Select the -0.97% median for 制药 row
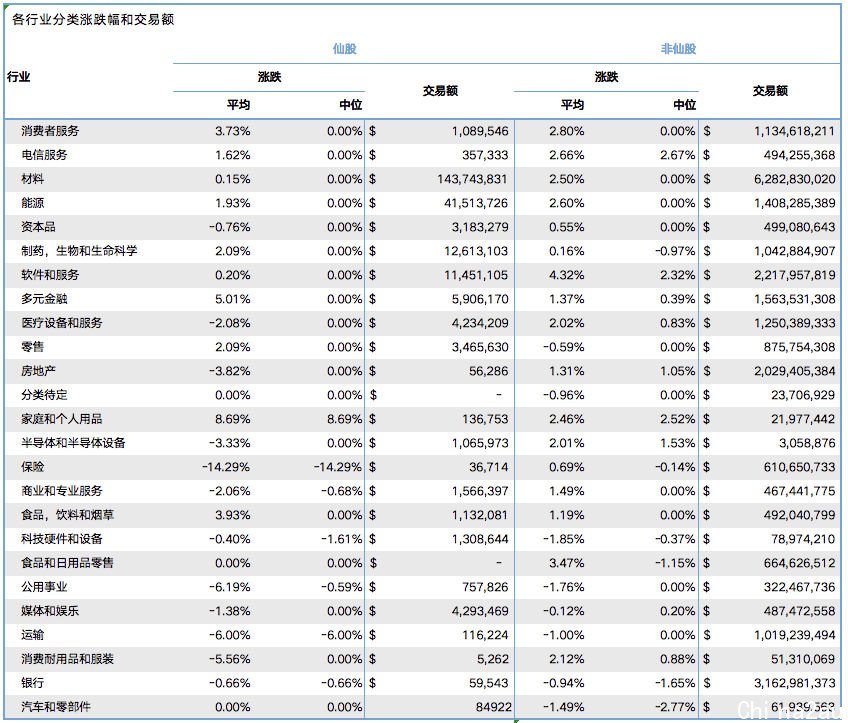Image resolution: width=848 pixels, height=723 pixels. click(675, 251)
